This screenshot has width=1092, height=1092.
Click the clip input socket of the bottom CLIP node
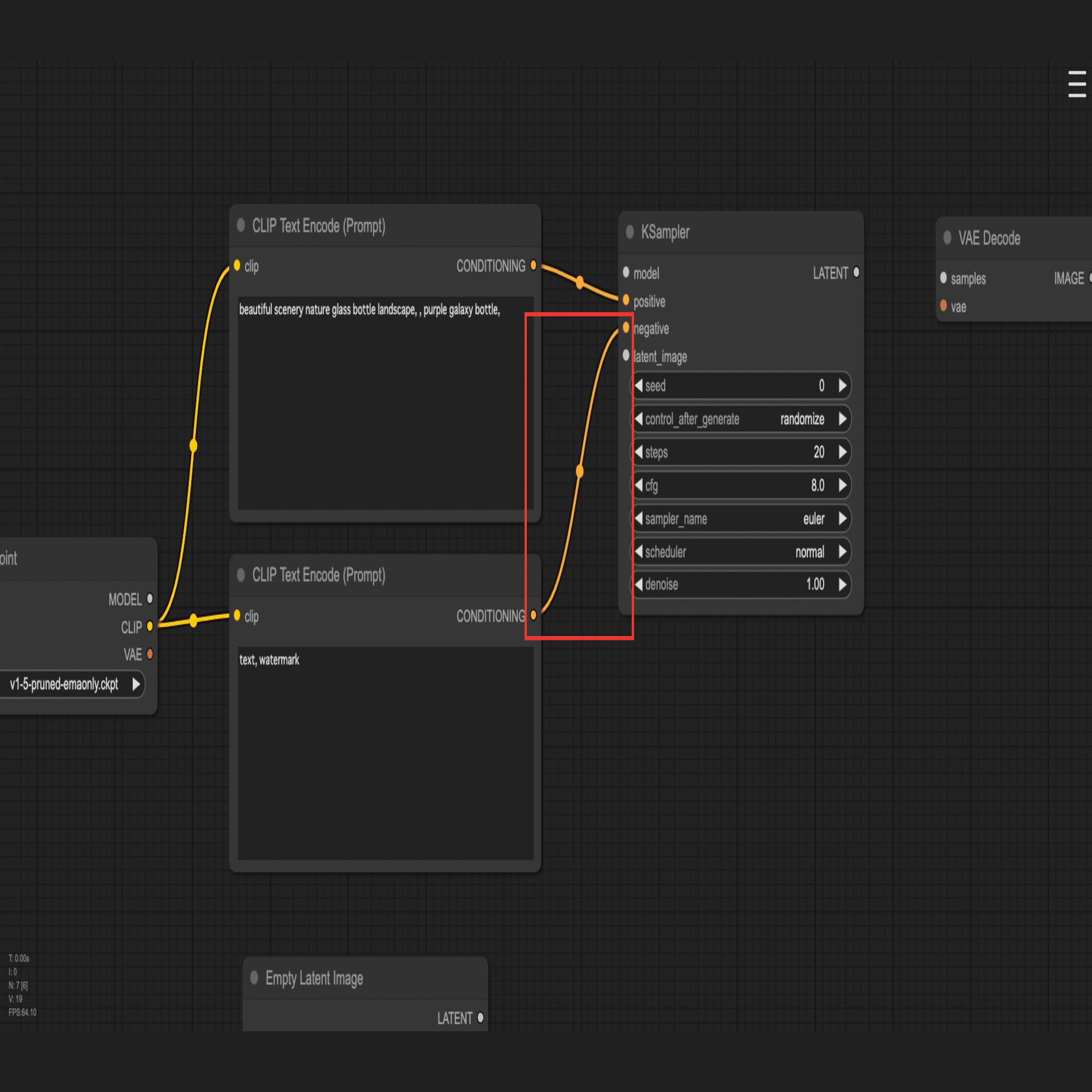237,615
